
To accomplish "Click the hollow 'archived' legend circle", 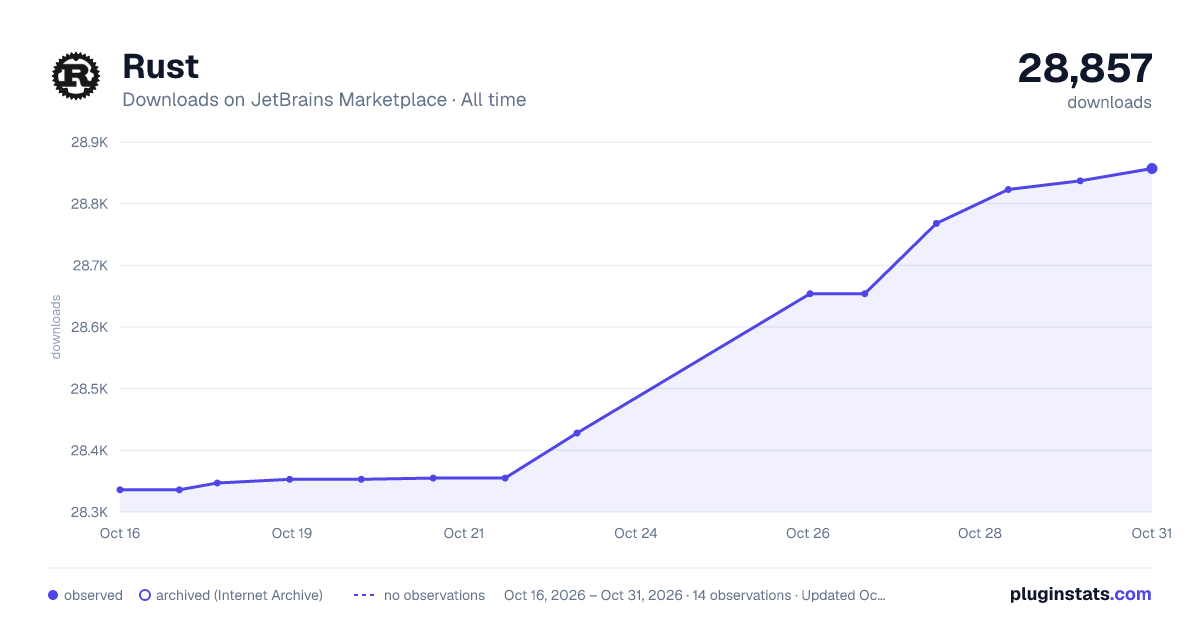I will click(x=145, y=595).
